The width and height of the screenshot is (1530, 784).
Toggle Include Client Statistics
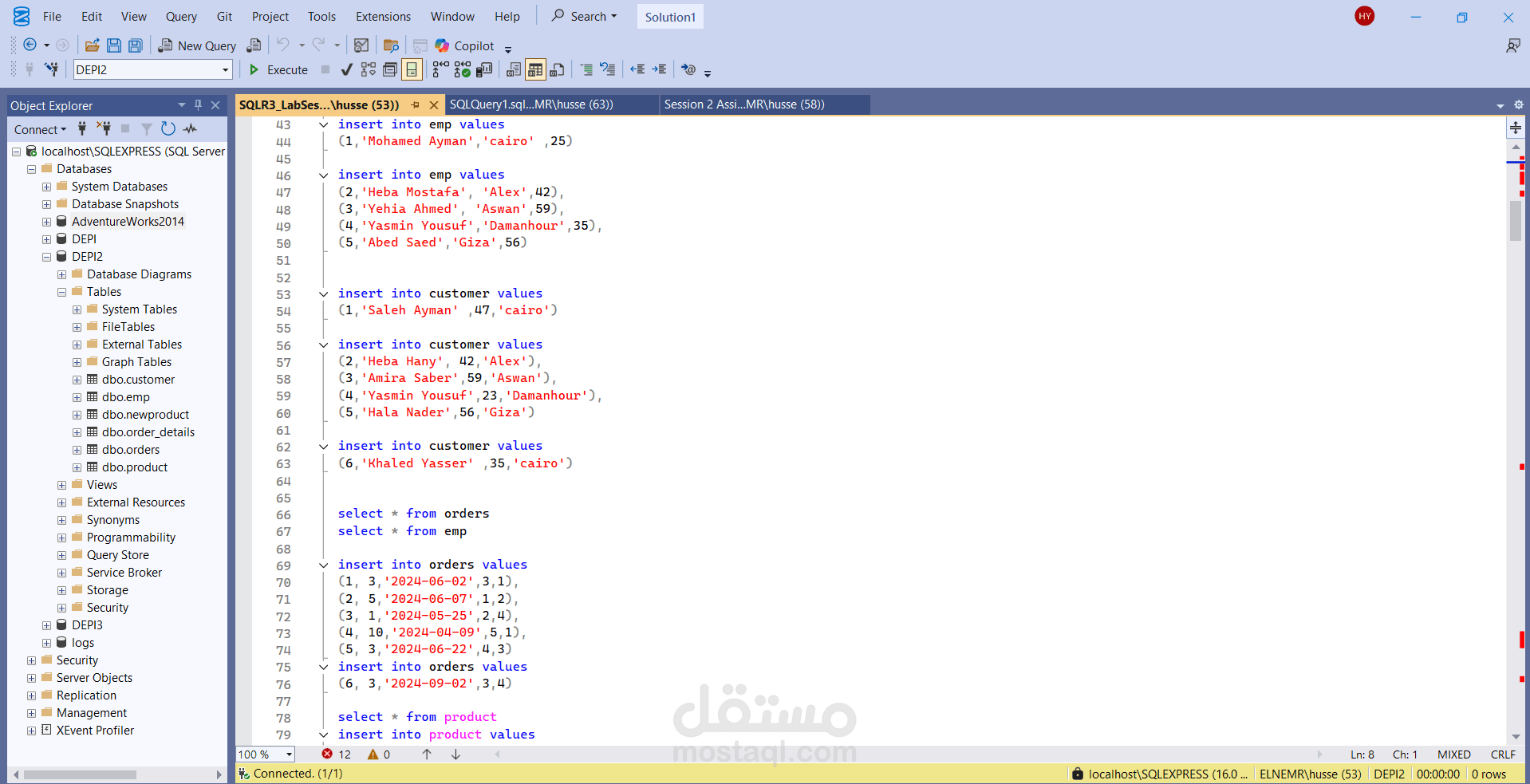click(484, 69)
